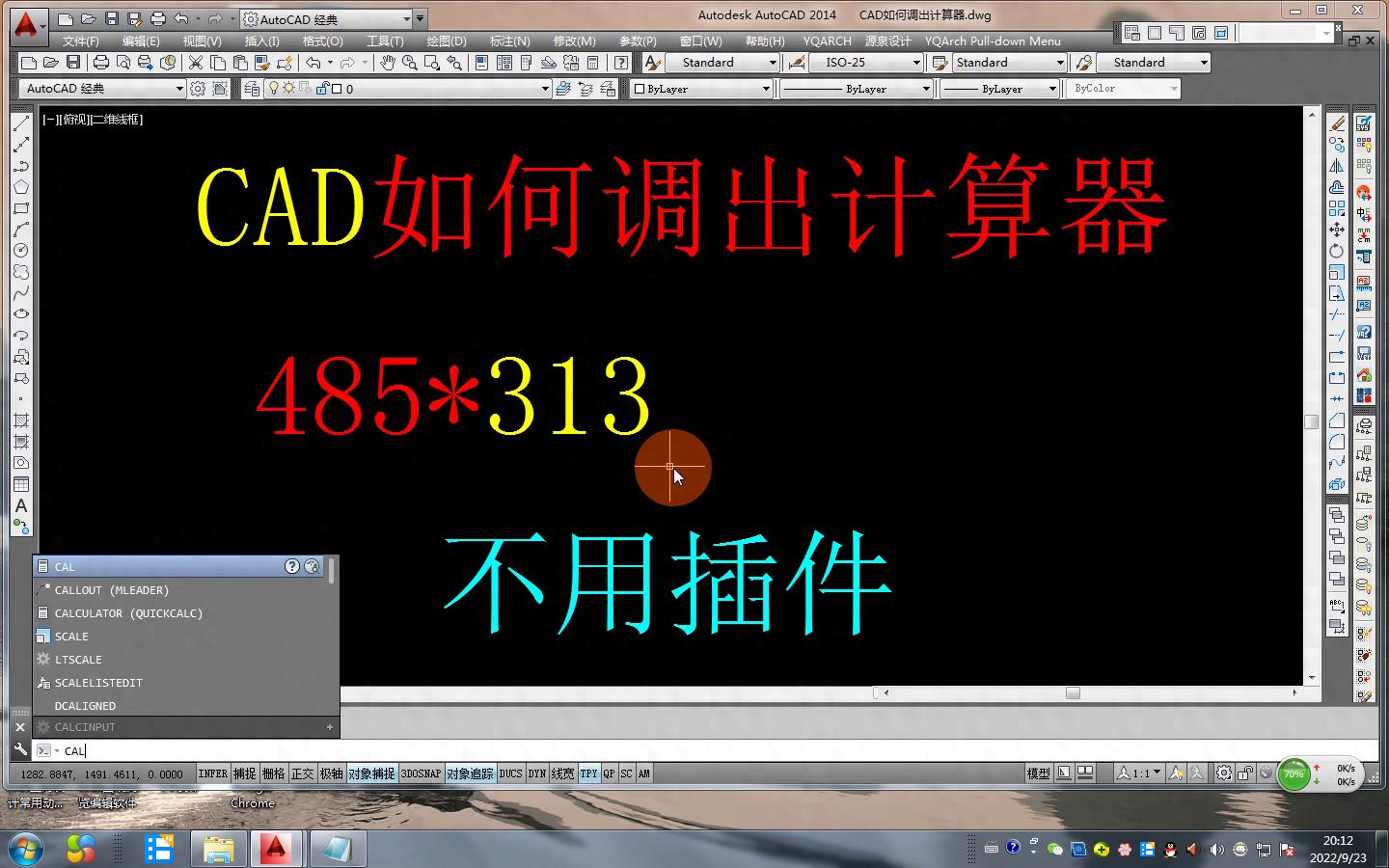
Task: Select the Circle drawing tool
Action: click(x=21, y=251)
